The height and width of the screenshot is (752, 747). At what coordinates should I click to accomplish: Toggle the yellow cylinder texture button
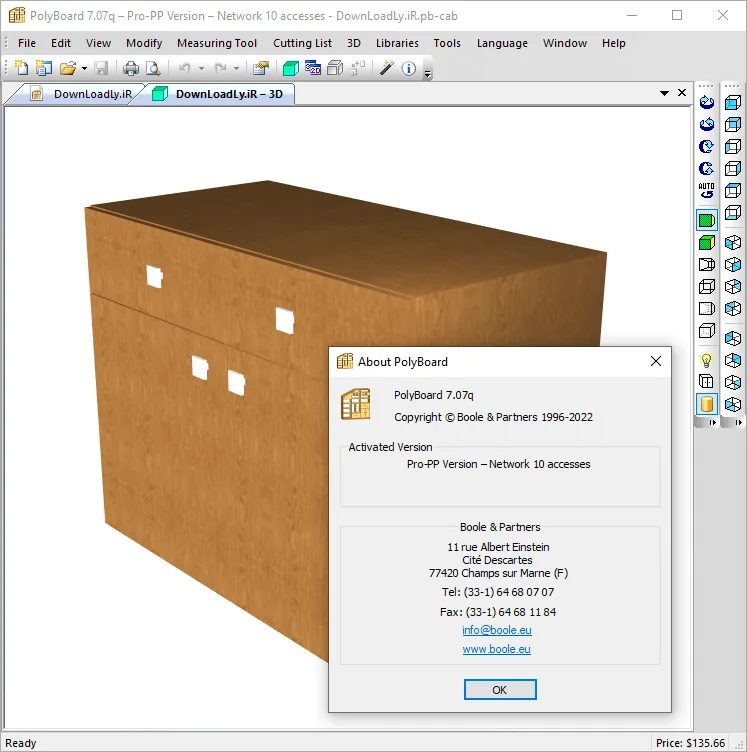pos(707,404)
